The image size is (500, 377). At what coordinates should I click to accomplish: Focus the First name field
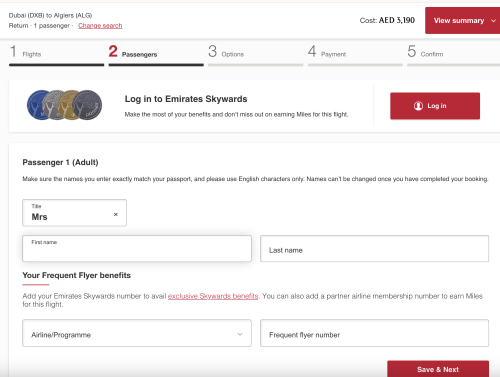137,249
